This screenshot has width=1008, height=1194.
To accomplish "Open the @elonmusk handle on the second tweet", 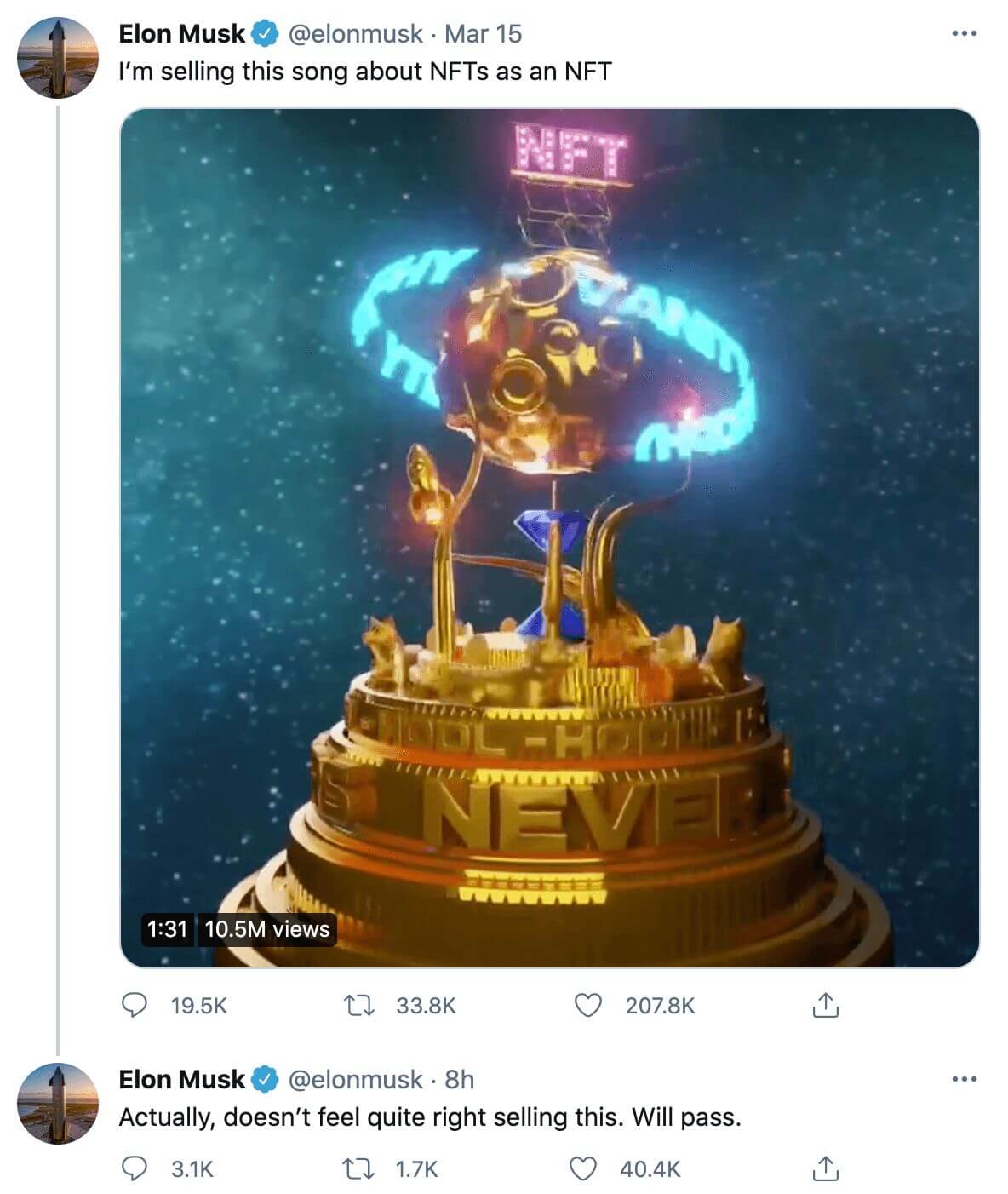I will coord(356,1080).
